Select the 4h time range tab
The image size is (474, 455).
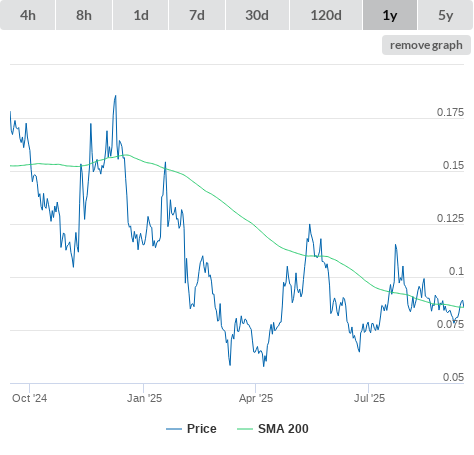point(28,15)
